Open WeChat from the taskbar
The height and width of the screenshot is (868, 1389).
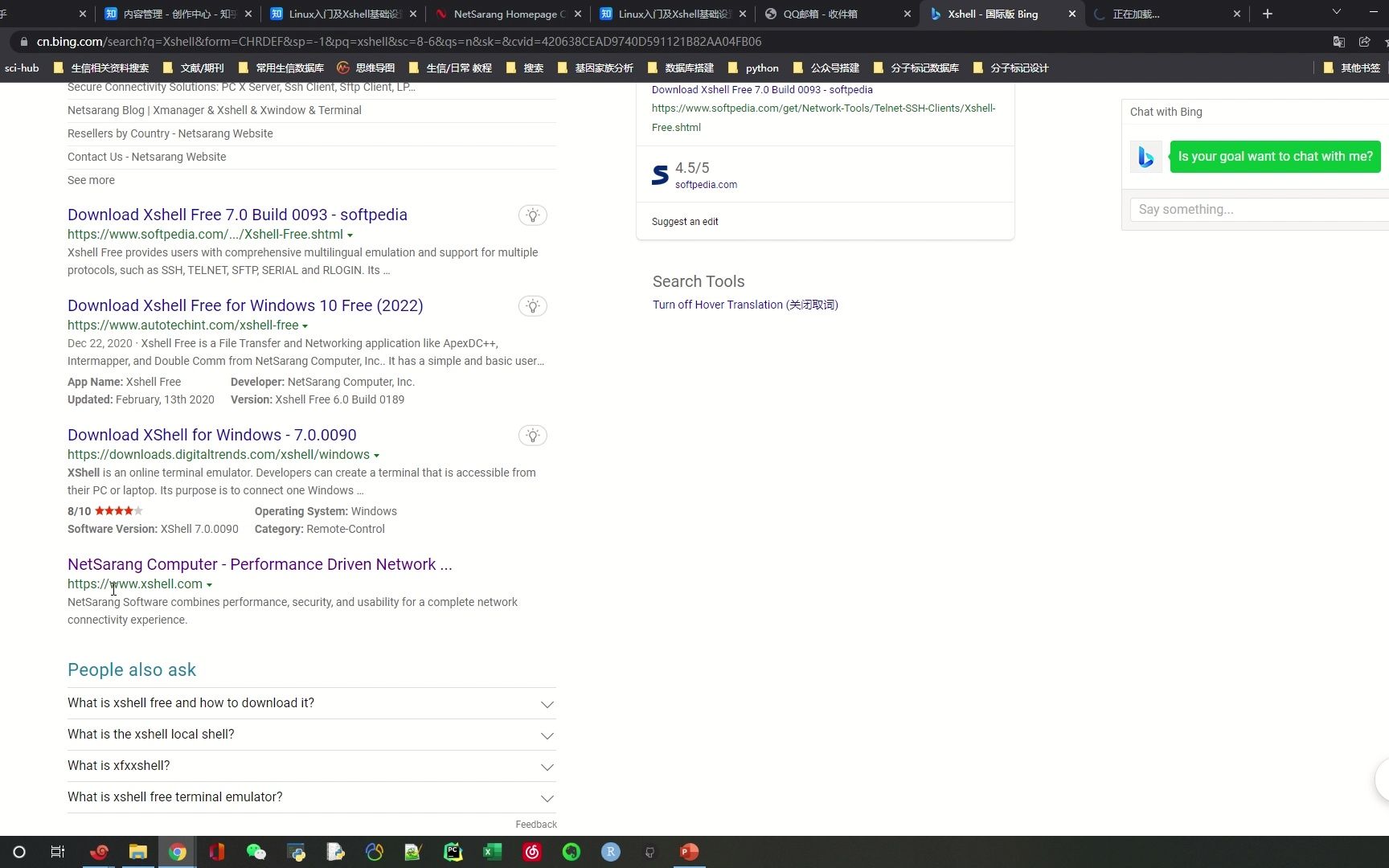click(256, 852)
